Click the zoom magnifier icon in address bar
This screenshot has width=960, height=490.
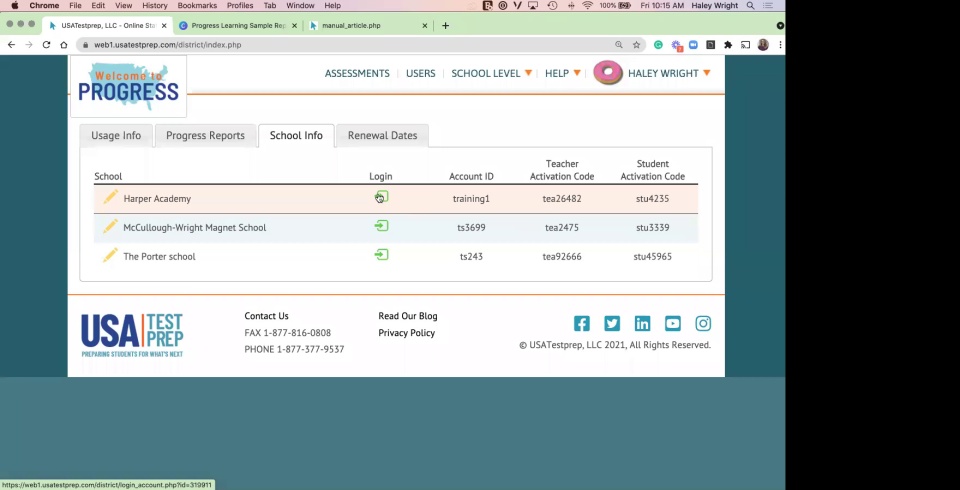pyautogui.click(x=619, y=45)
